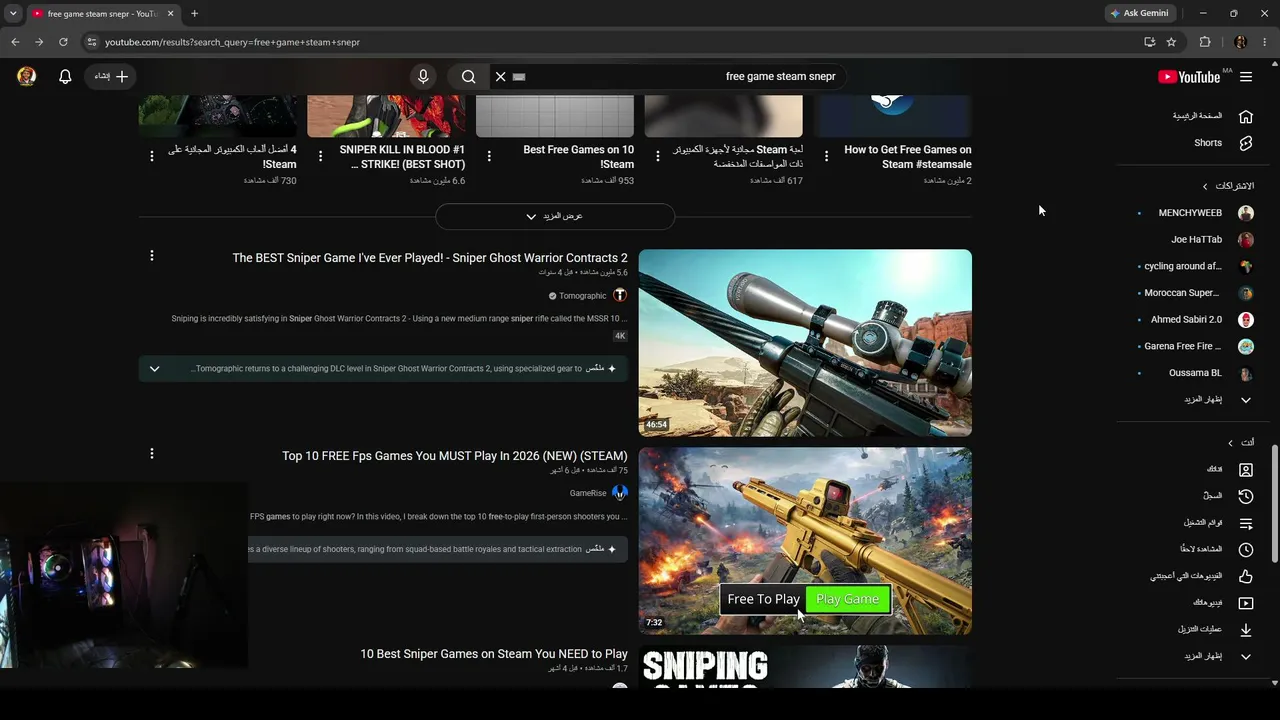Image resolution: width=1280 pixels, height=720 pixels.
Task: Play the gold rifle Free To Play thumbnail
Action: (805, 541)
